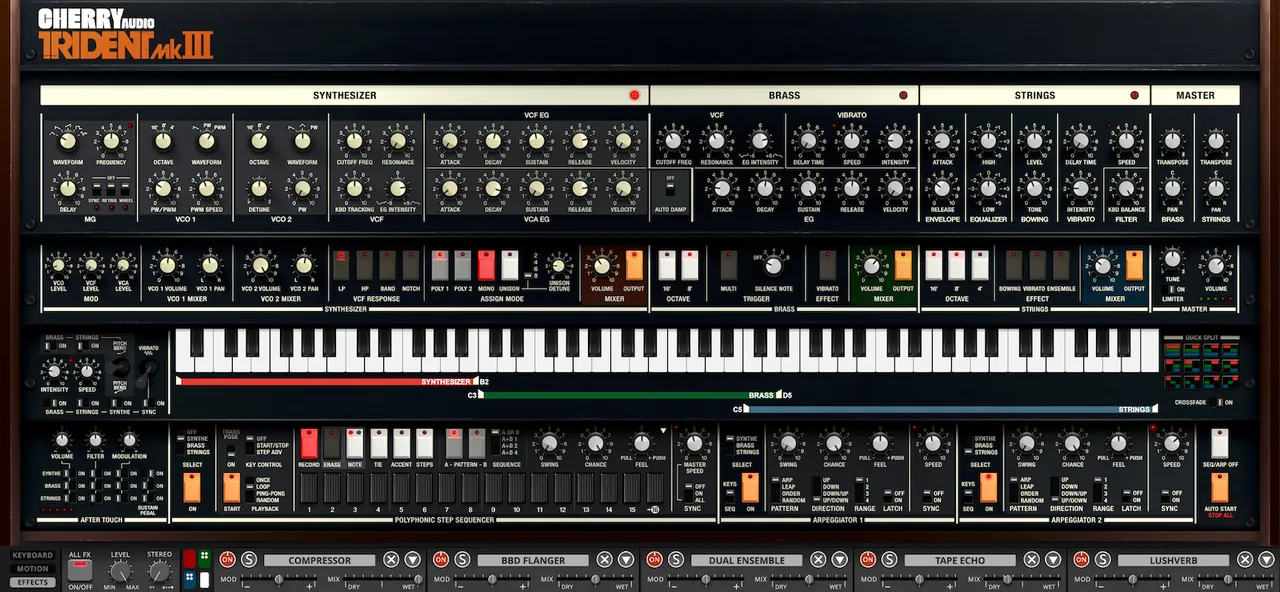This screenshot has height=592, width=1280.
Task: Select the Strings section header
Action: 1034,96
